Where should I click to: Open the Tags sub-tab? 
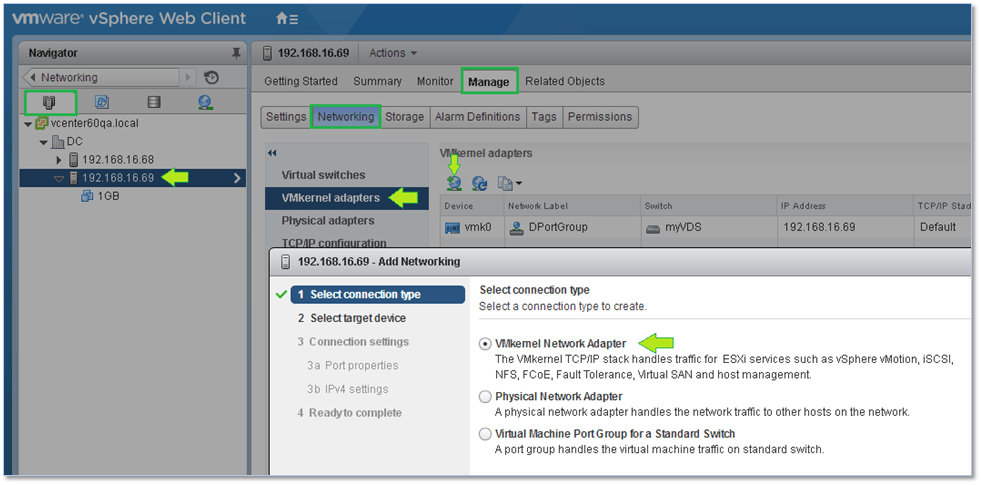(544, 117)
